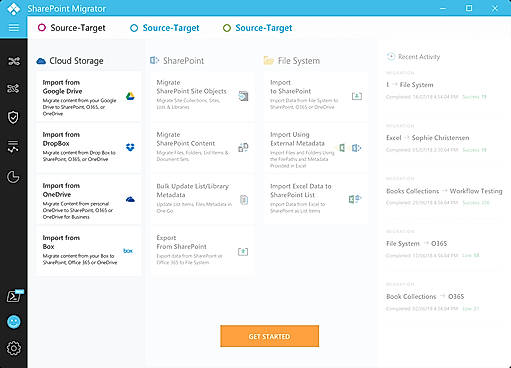Image resolution: width=511 pixels, height=368 pixels.
Task: Open Import from Box card
Action: click(88, 251)
